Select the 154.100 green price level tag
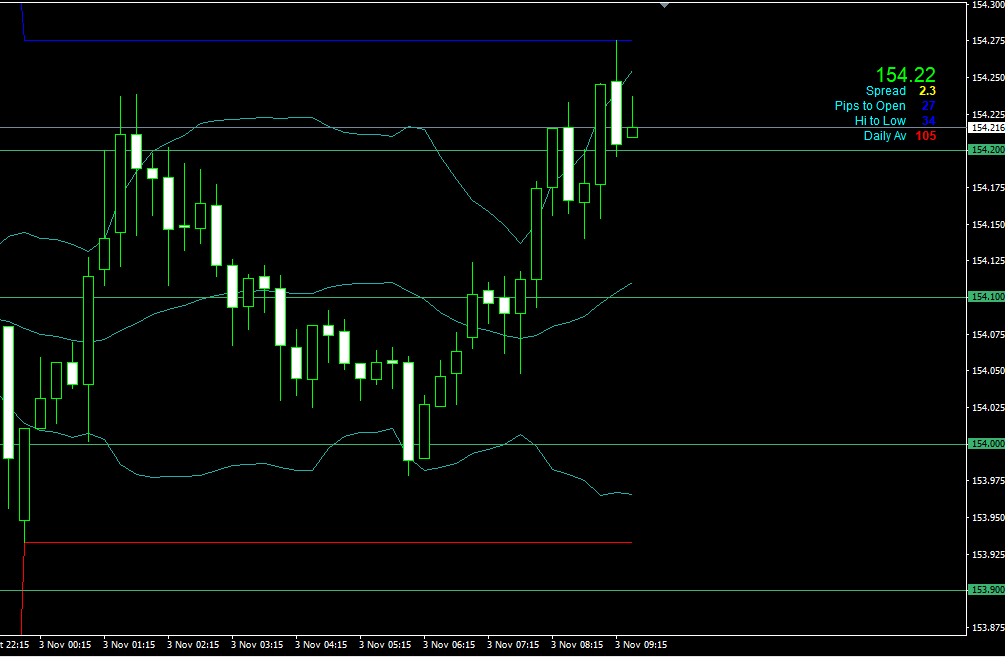This screenshot has height=658, width=1005. [x=986, y=297]
